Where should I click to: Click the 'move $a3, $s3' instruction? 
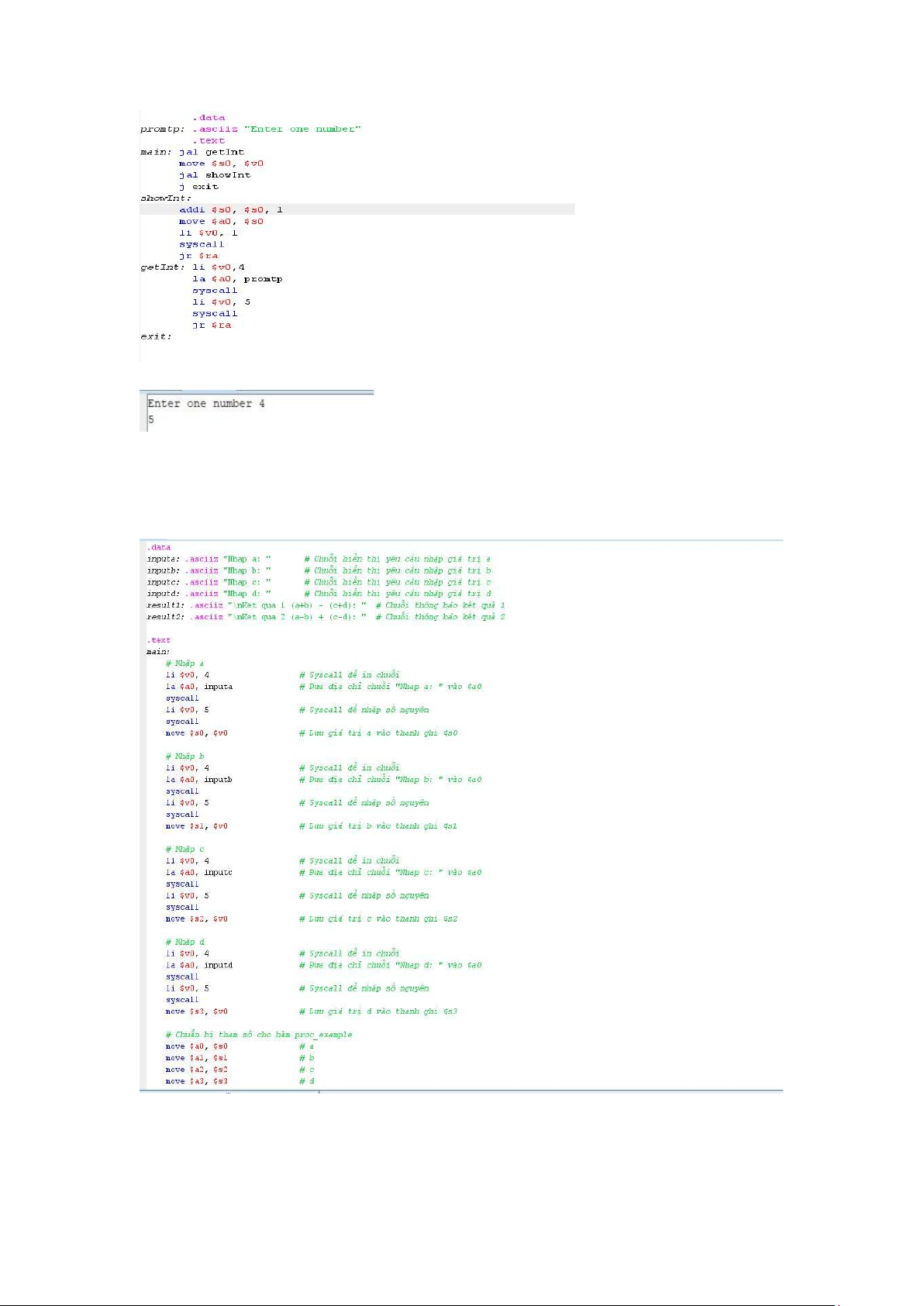[196, 1081]
